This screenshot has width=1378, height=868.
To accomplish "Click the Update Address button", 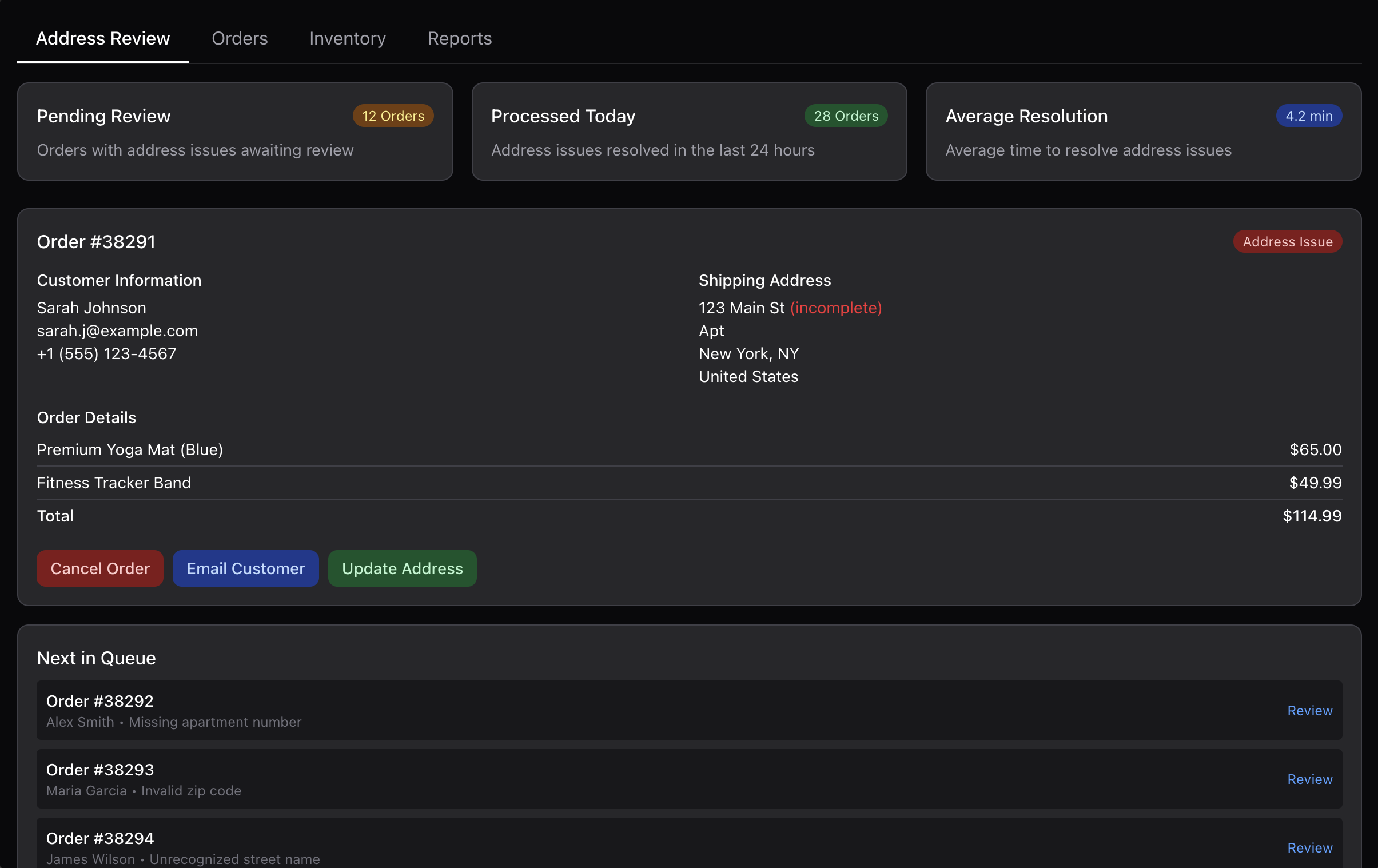I will coord(403,568).
